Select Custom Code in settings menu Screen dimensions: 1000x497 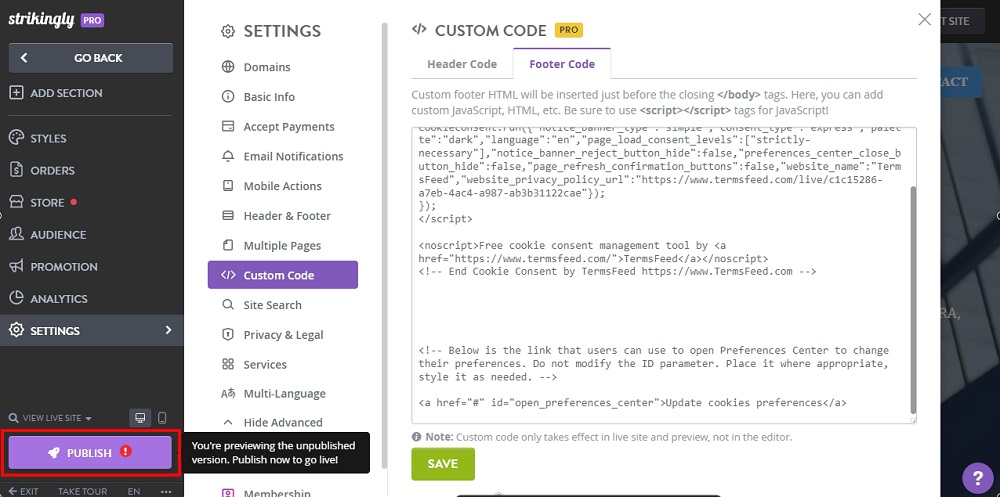pyautogui.click(x=283, y=275)
